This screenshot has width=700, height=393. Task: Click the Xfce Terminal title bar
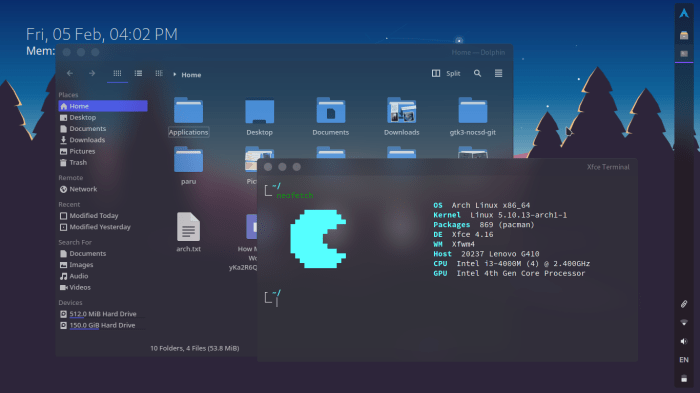pos(448,167)
